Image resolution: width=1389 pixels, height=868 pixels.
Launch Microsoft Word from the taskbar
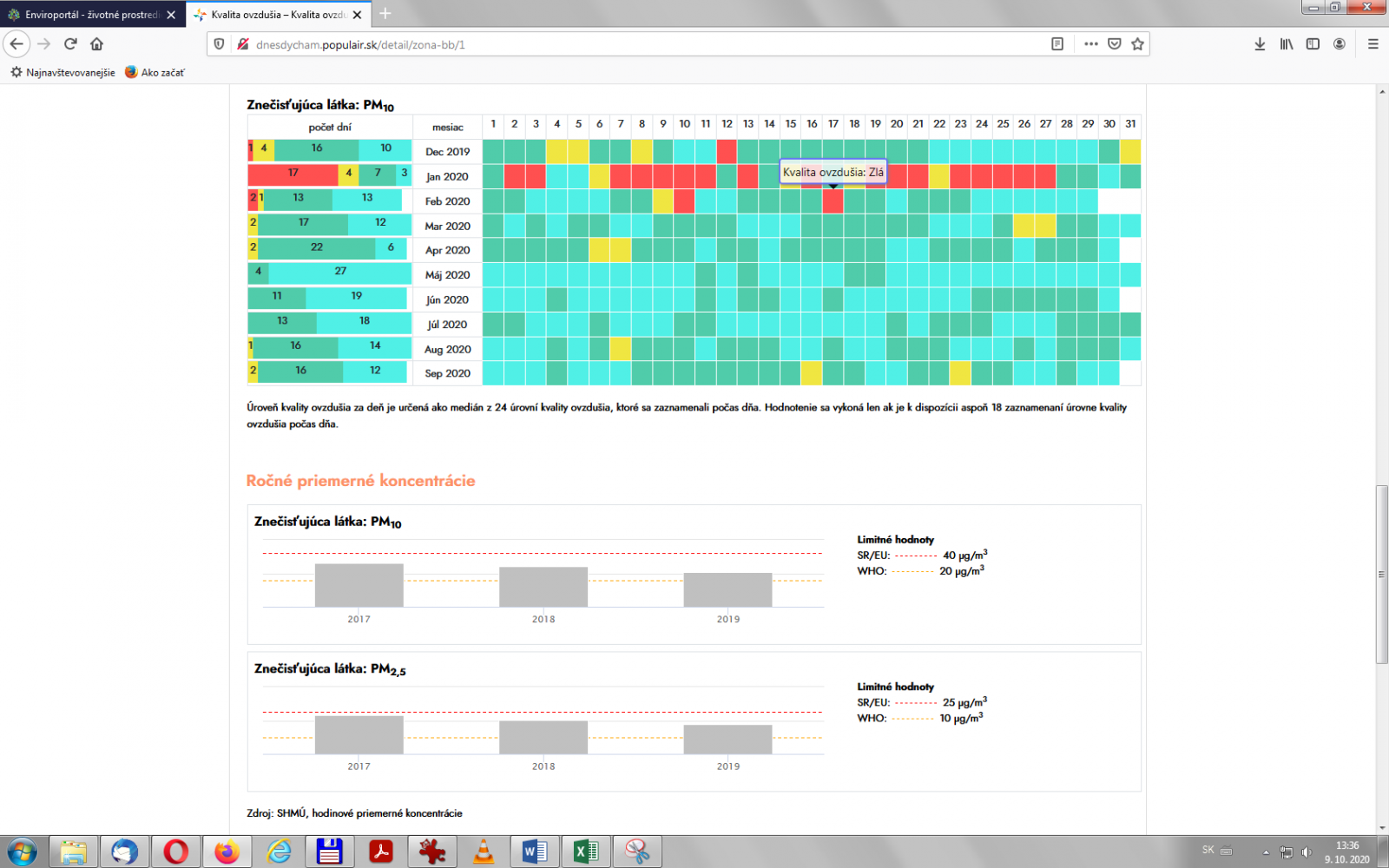(535, 852)
